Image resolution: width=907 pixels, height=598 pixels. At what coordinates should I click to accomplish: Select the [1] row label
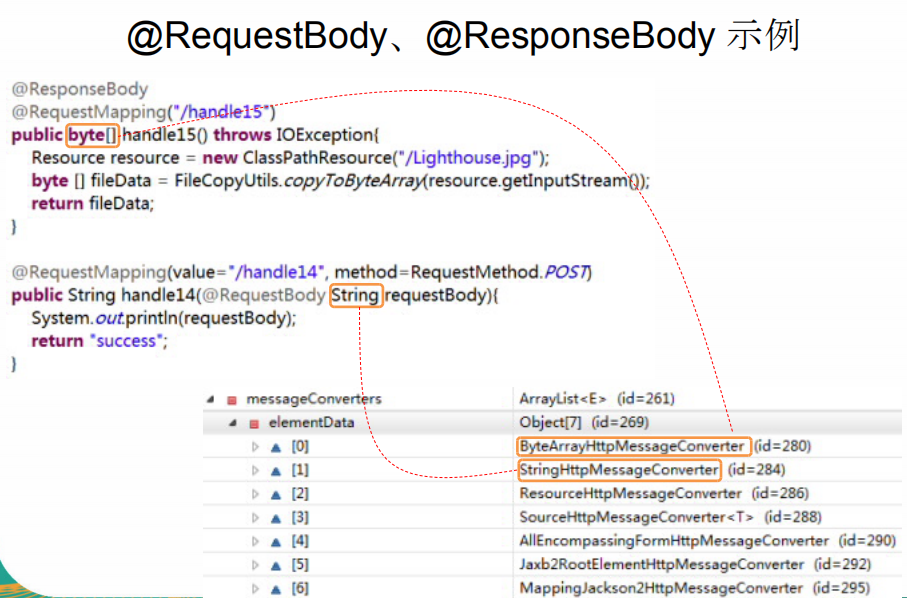click(300, 470)
